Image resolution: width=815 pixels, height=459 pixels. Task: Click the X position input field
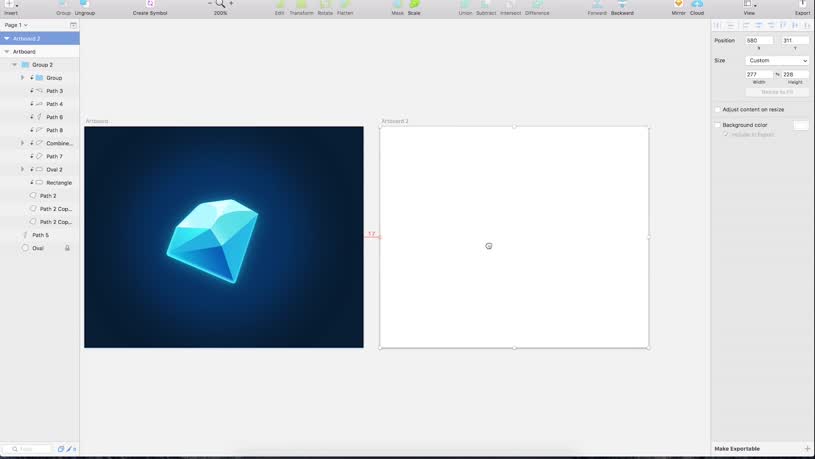tap(759, 41)
